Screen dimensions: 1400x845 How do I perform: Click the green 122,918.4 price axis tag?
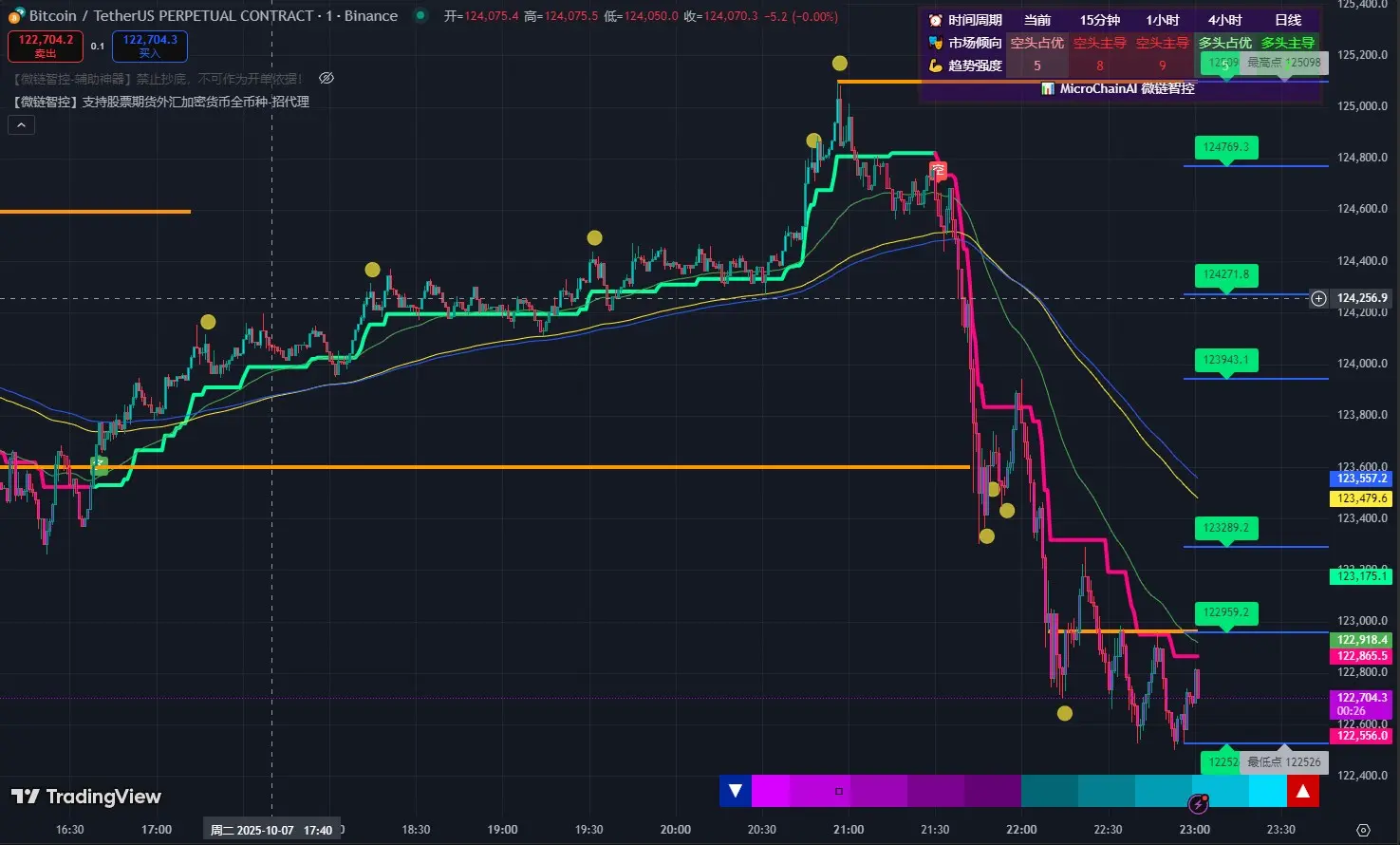click(x=1362, y=640)
